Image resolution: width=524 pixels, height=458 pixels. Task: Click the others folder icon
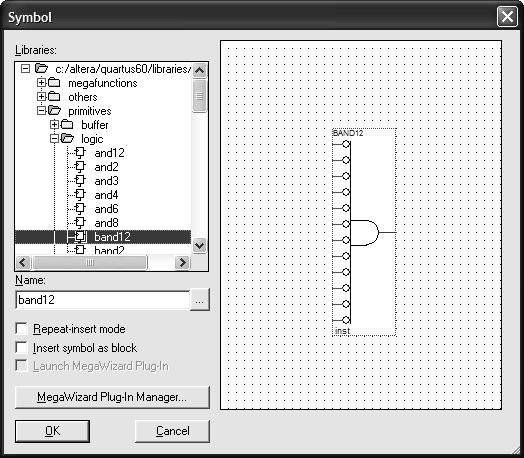tap(54, 97)
